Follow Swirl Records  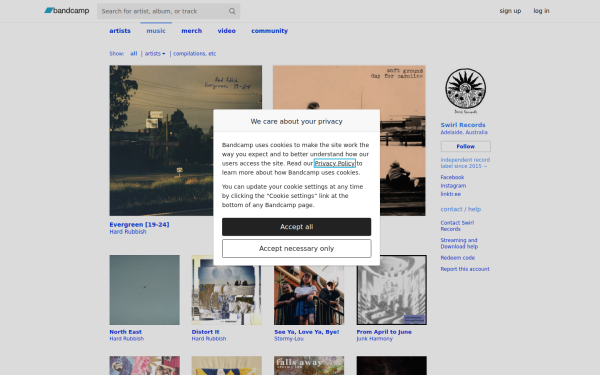[x=465, y=146]
